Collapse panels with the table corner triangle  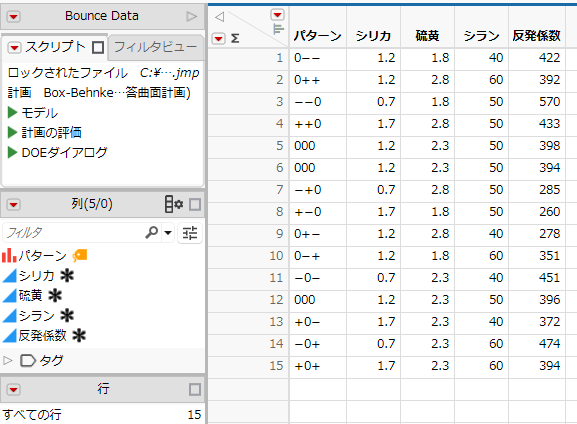point(220,17)
